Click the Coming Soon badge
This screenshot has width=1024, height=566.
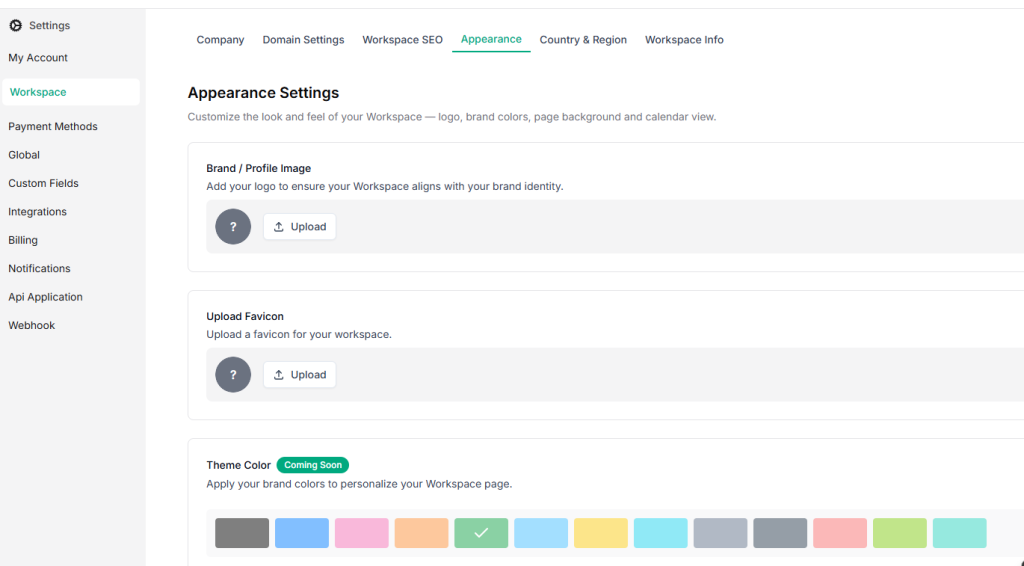[313, 465]
